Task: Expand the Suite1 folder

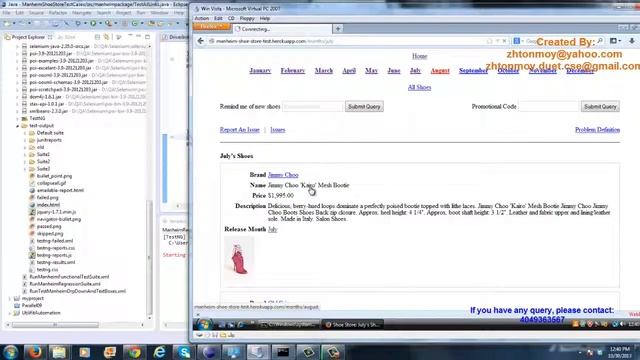Action: point(25,154)
